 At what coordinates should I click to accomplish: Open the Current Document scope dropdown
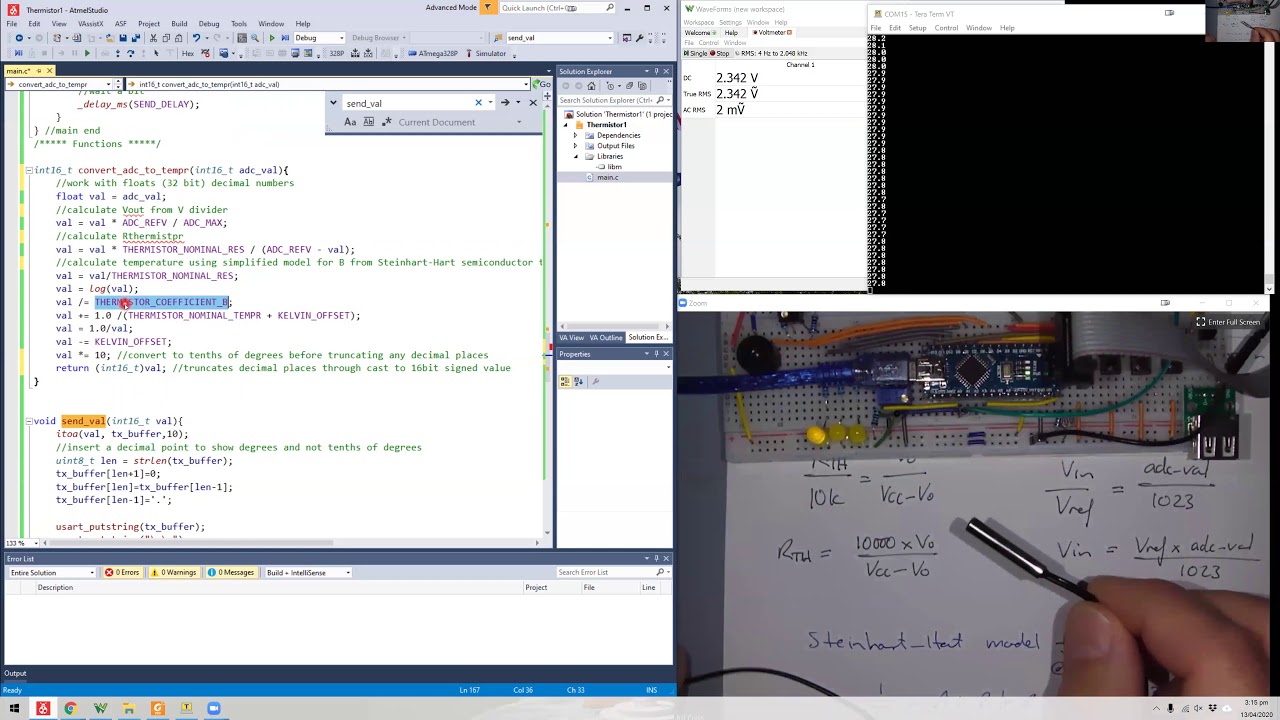coord(460,122)
